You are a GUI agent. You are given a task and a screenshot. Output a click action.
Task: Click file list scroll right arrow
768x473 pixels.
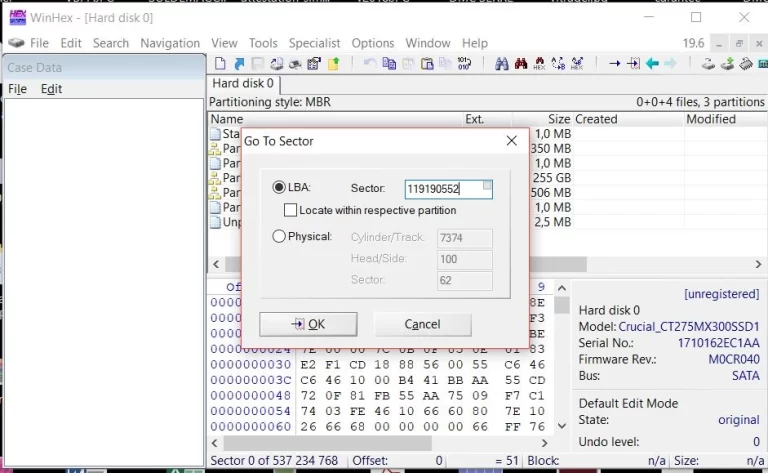tap(758, 264)
